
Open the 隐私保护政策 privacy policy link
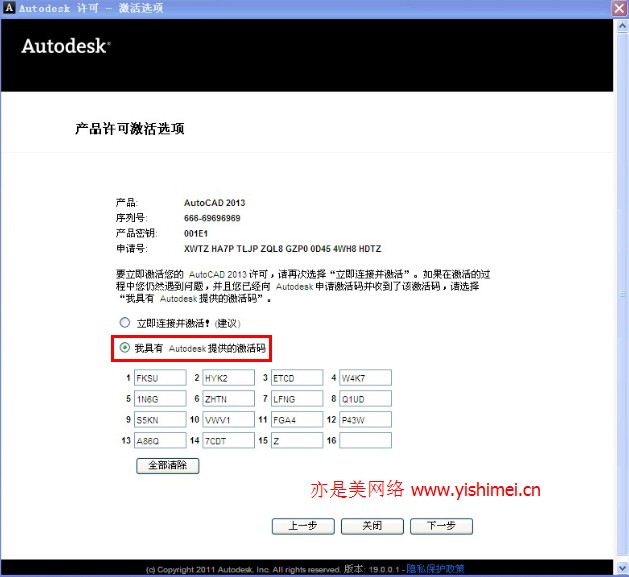pos(435,569)
